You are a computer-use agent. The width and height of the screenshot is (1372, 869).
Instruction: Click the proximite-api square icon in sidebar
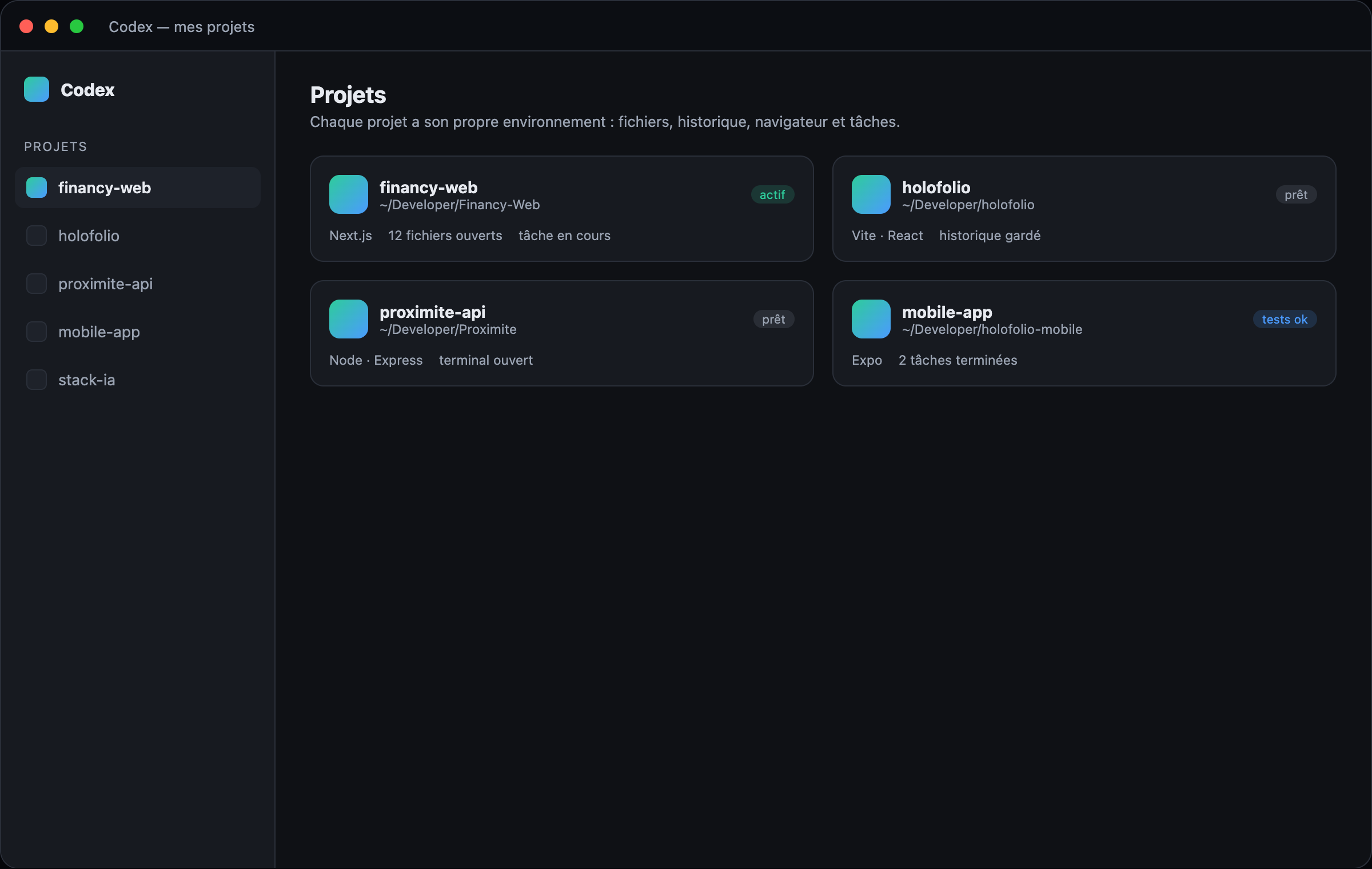pyautogui.click(x=37, y=284)
